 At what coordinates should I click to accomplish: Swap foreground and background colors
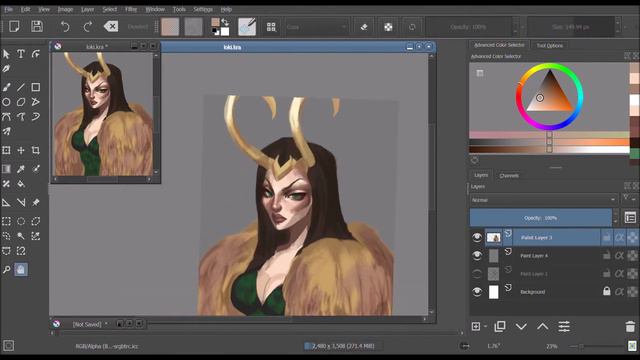pyautogui.click(x=225, y=22)
